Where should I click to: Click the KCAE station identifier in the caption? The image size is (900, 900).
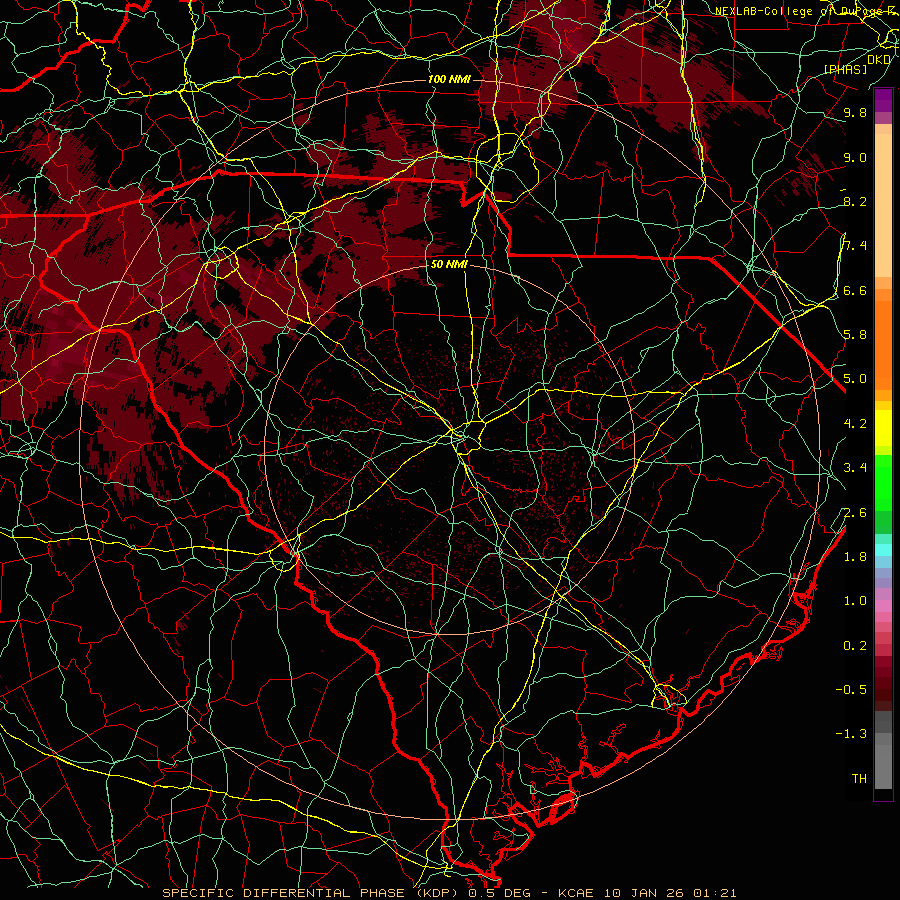coord(578,893)
